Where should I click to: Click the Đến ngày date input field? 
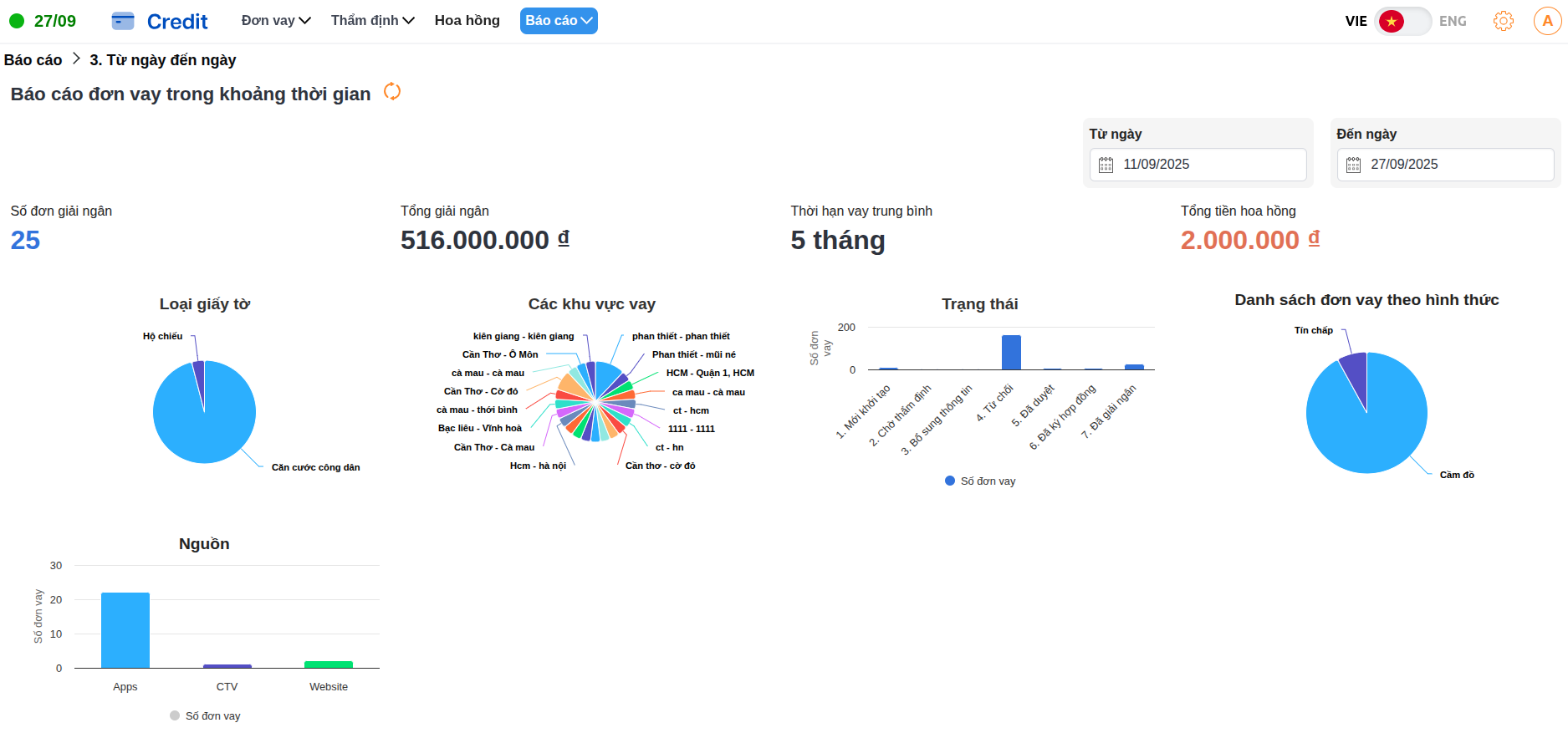click(x=1455, y=165)
